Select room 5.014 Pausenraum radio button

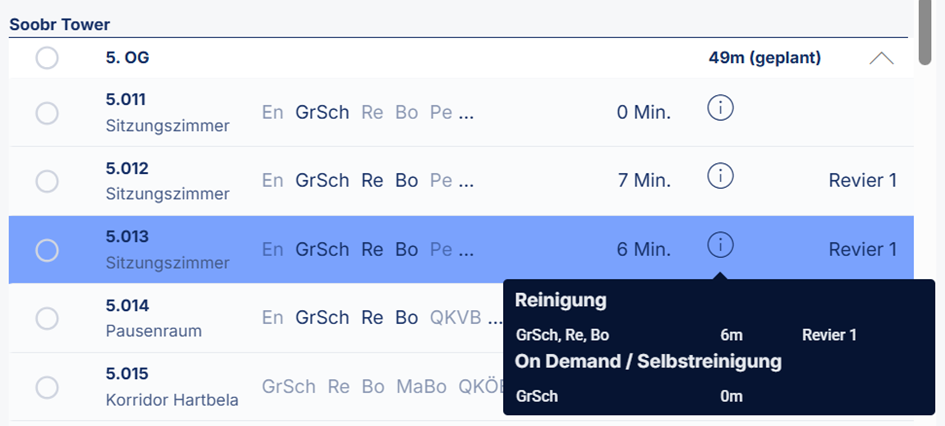pos(47,318)
